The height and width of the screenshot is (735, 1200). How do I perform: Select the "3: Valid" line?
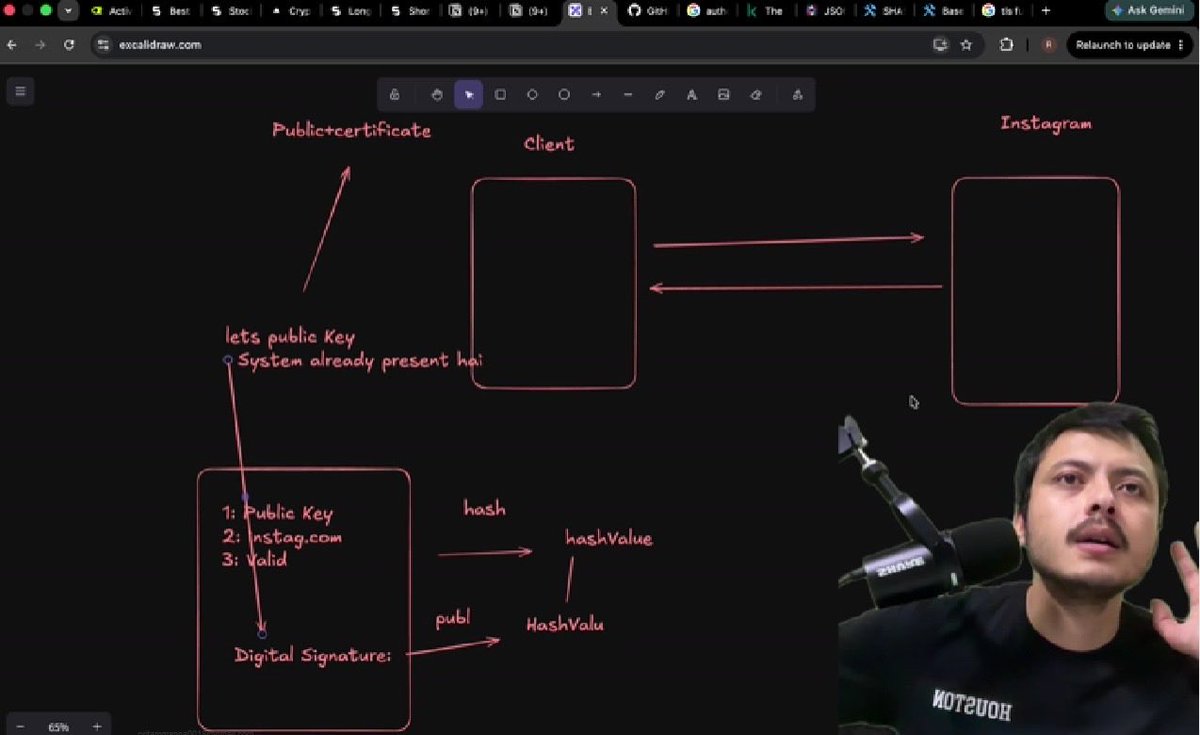pos(254,560)
